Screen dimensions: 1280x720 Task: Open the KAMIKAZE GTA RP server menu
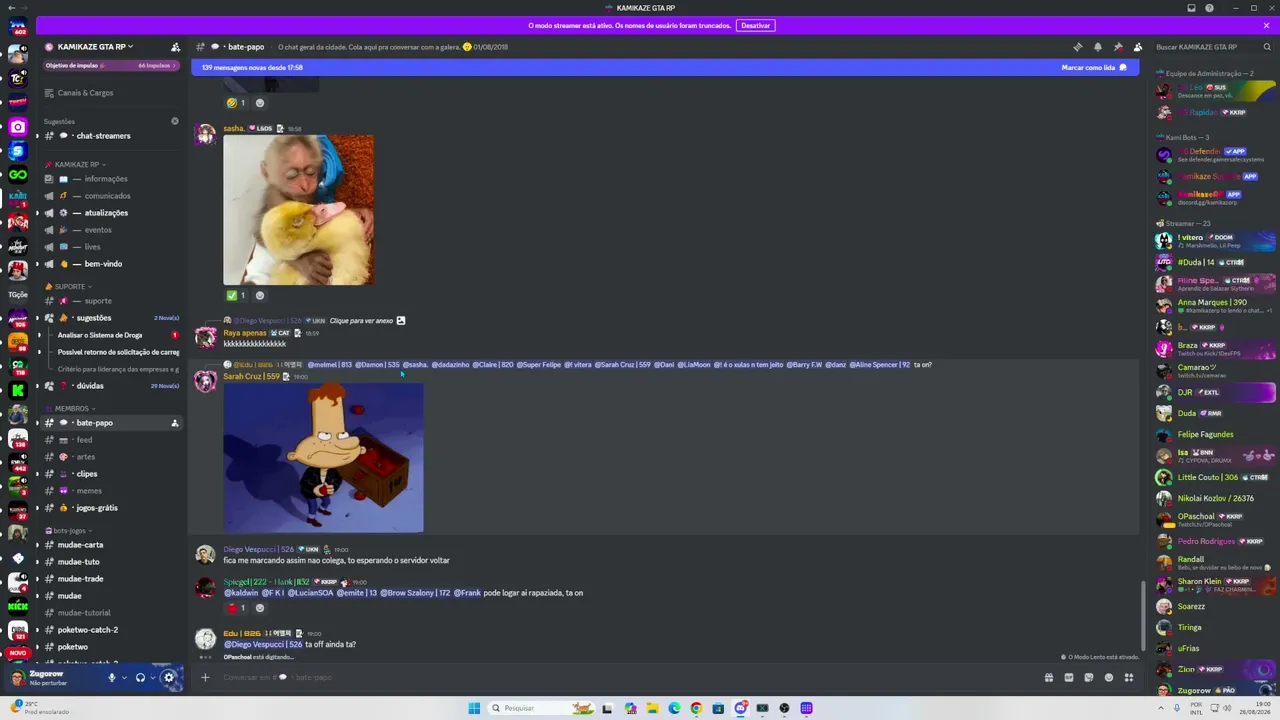(95, 47)
